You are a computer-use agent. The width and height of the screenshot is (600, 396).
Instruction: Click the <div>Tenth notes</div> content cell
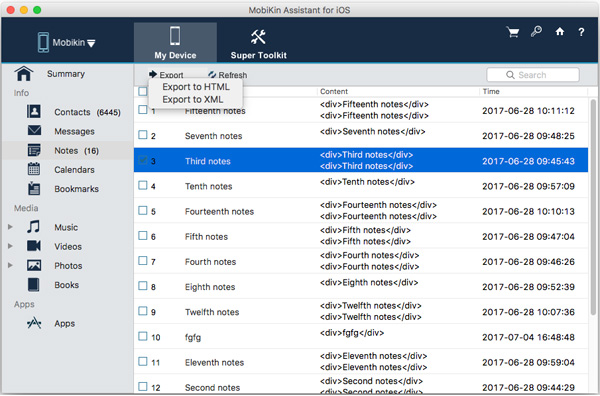tap(367, 182)
